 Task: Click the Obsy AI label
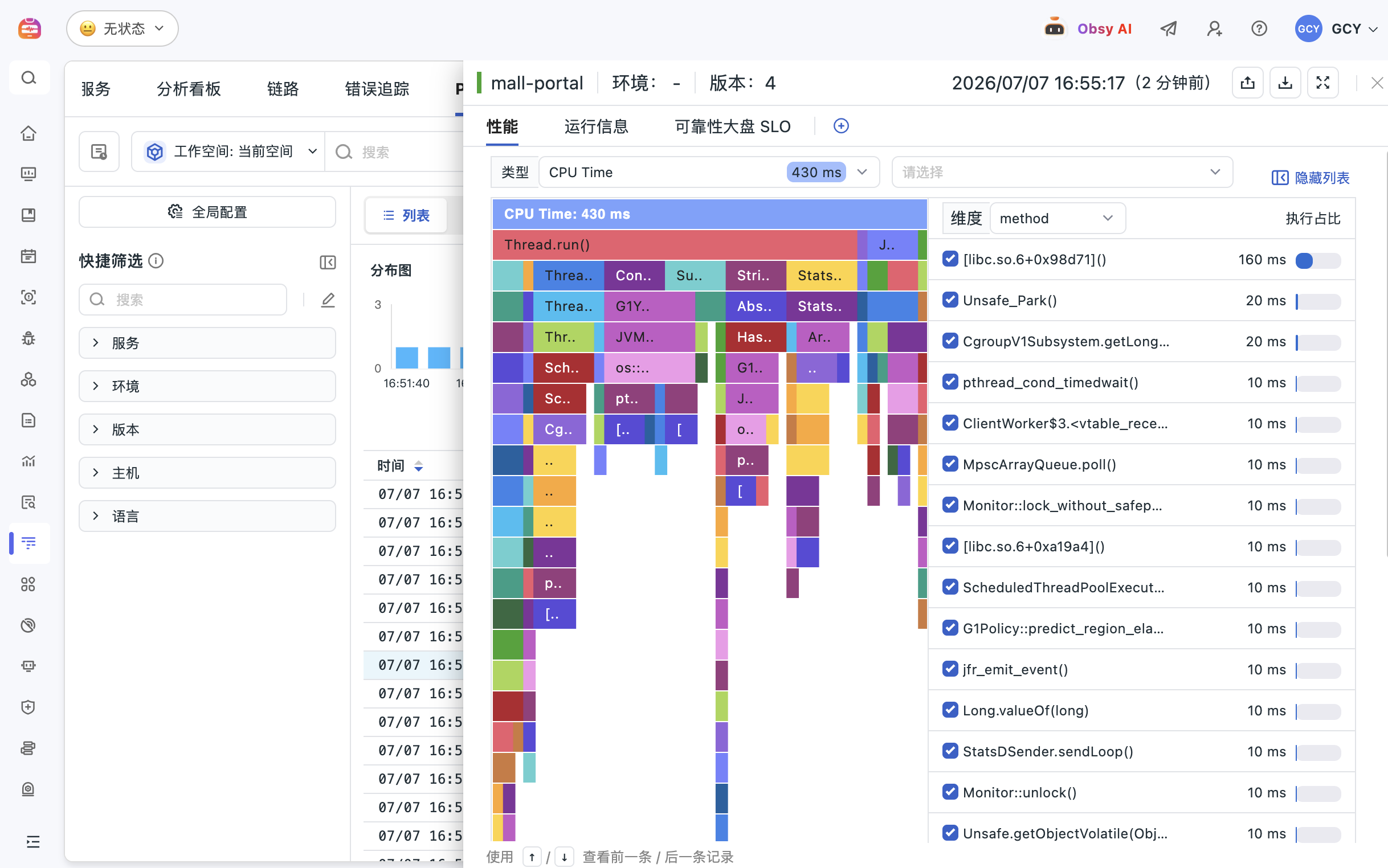coord(1104,28)
